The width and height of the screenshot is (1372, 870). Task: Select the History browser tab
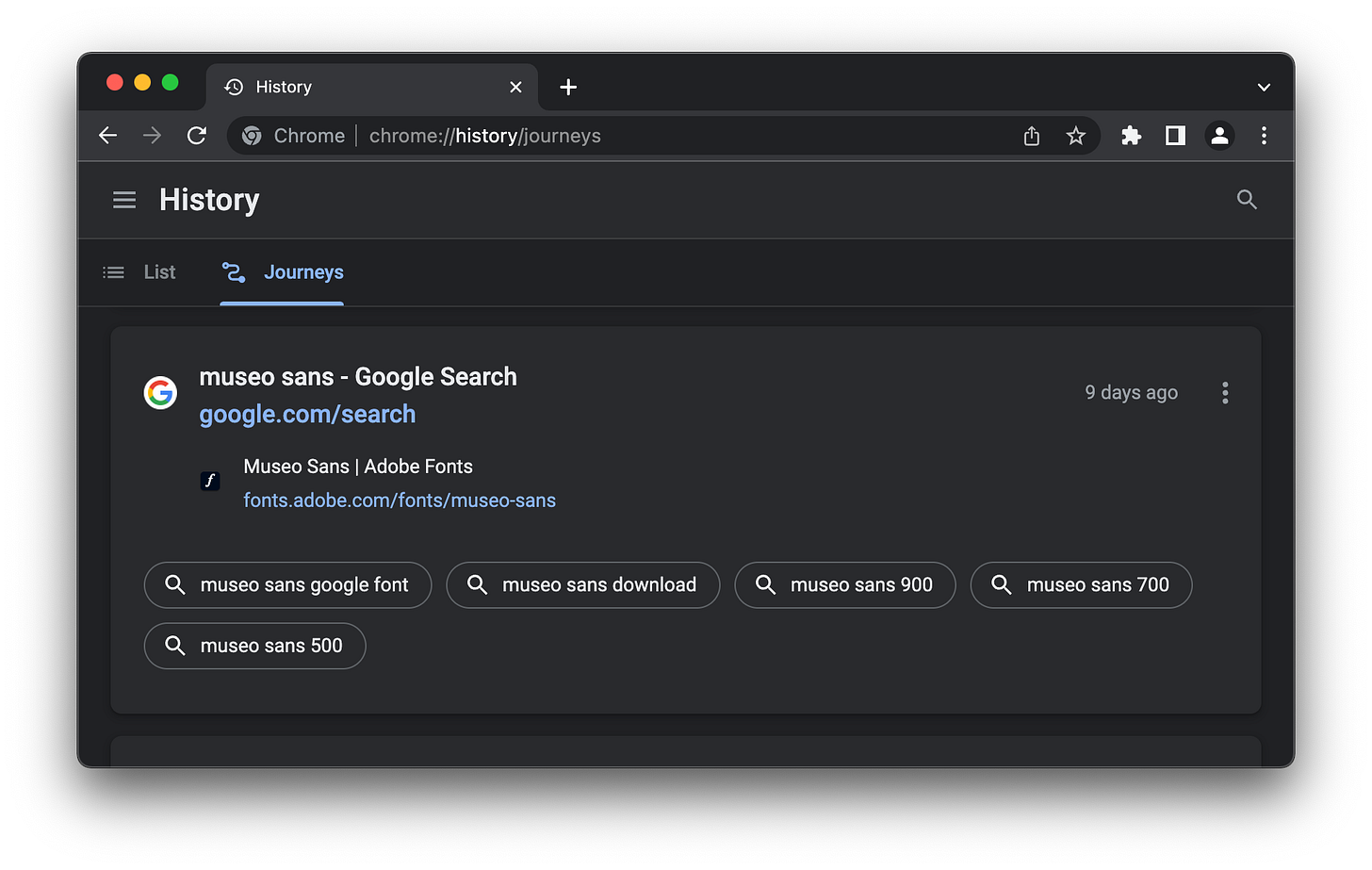[x=371, y=87]
